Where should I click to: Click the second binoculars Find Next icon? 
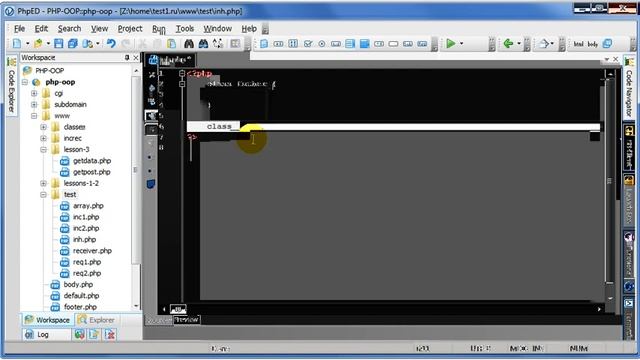click(203, 43)
